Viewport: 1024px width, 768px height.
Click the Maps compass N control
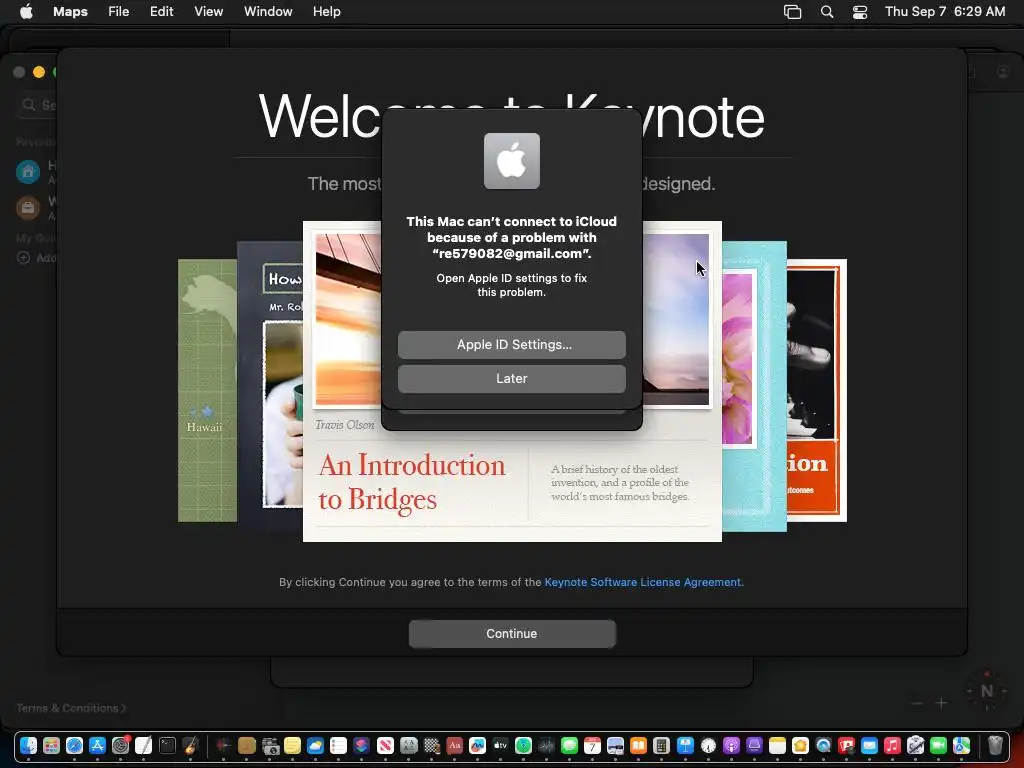click(987, 690)
